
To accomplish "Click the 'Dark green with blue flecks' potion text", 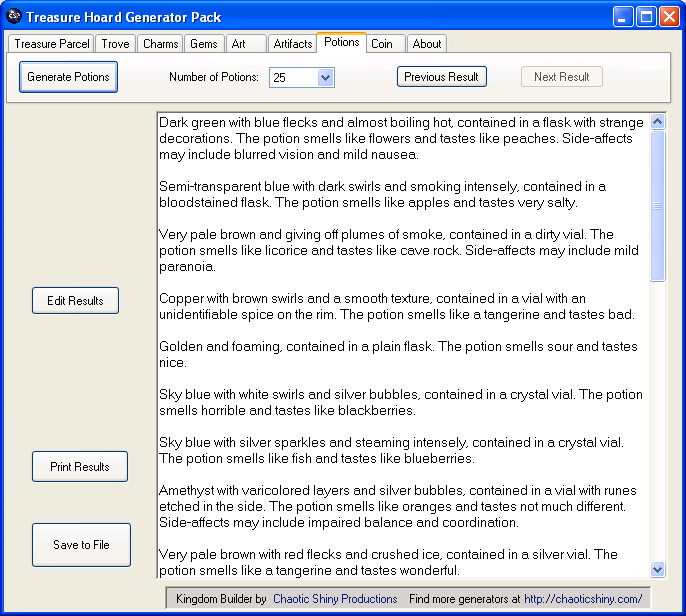I will [x=401, y=138].
